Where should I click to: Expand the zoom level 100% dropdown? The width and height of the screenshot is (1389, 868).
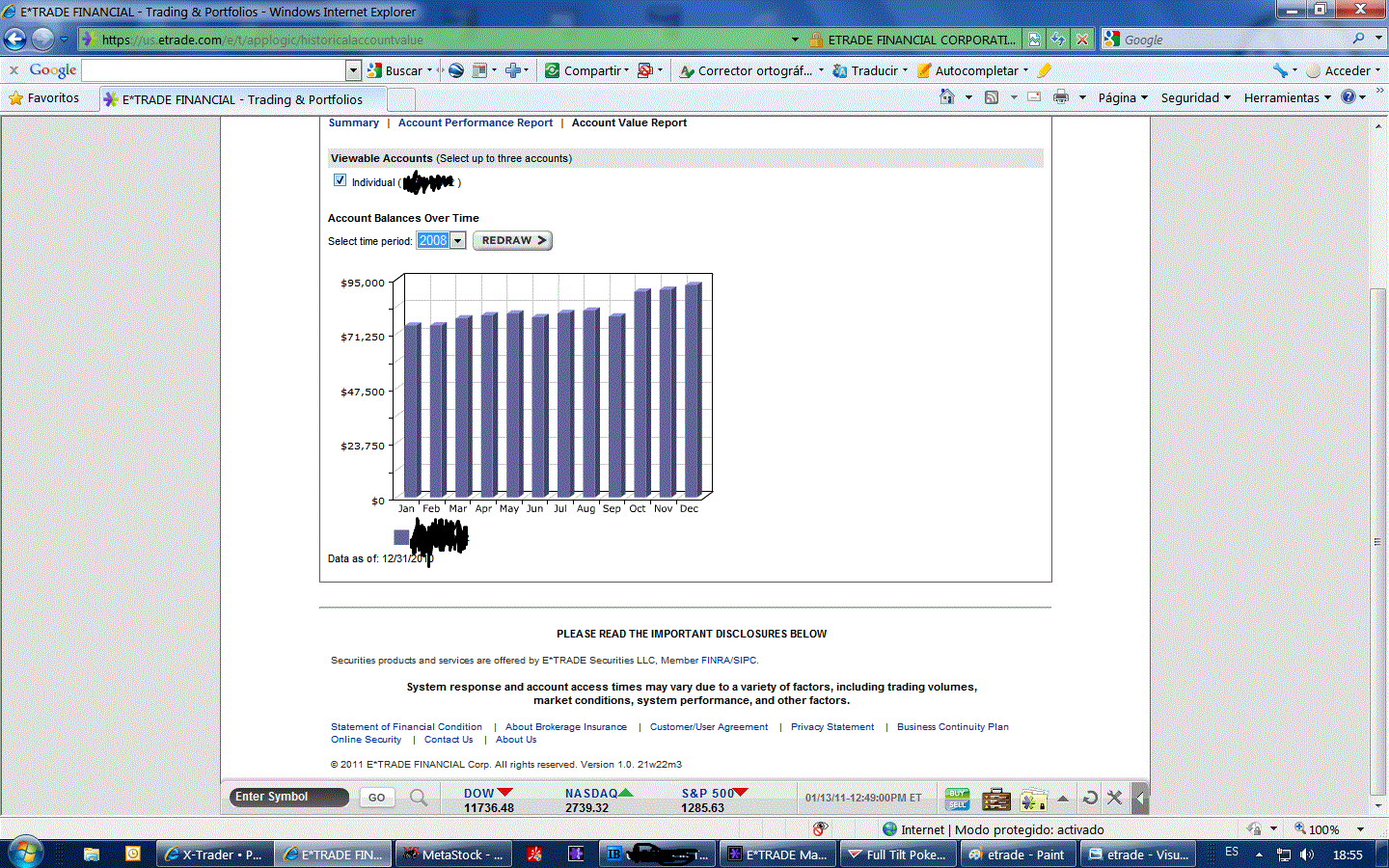coord(1360,829)
